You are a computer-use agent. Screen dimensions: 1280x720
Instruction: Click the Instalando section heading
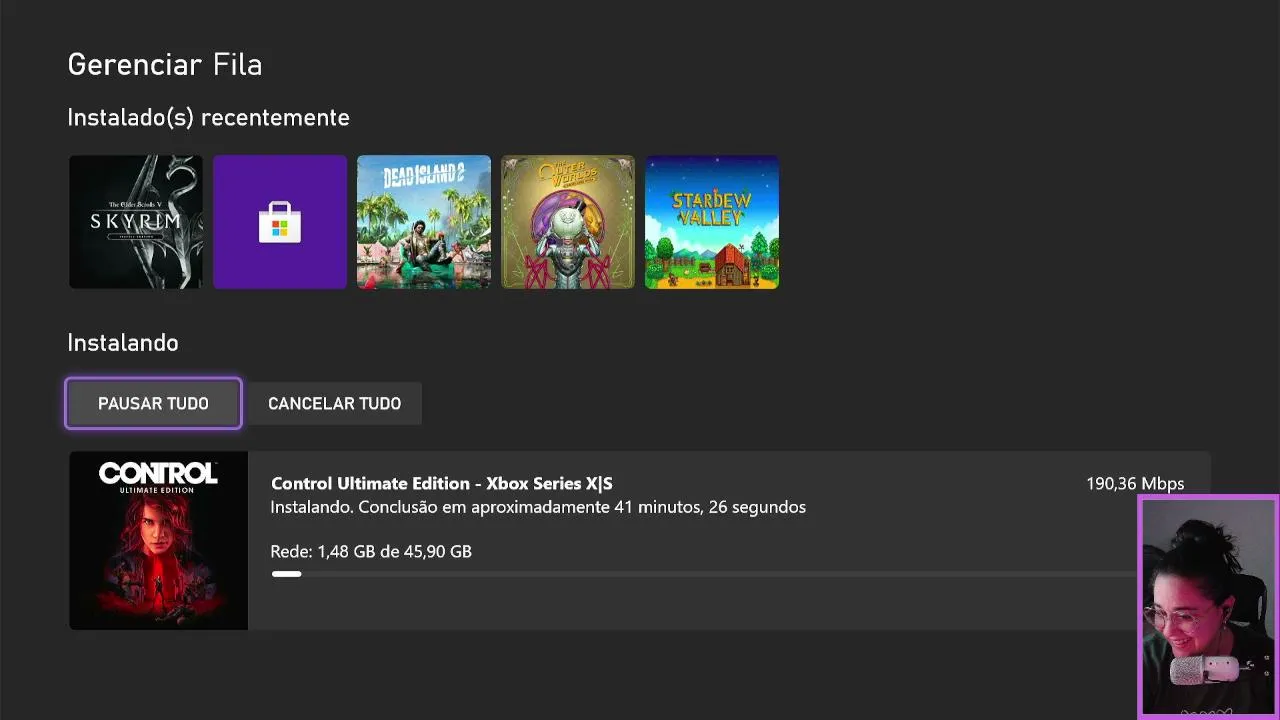pyautogui.click(x=123, y=343)
